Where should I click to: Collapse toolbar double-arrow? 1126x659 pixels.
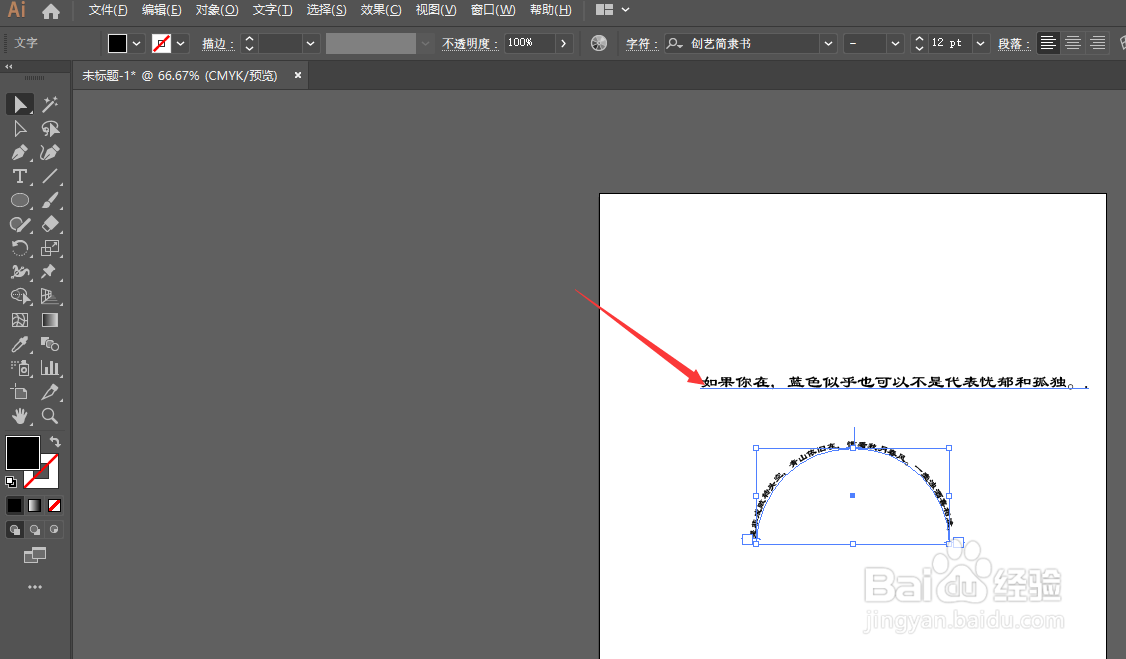(x=9, y=67)
